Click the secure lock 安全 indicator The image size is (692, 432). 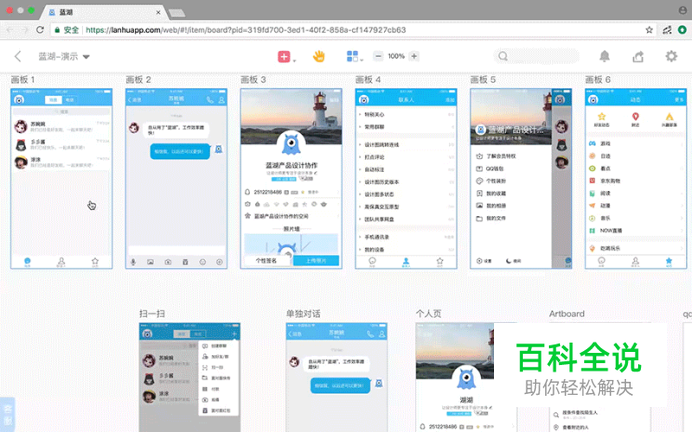tap(67, 30)
